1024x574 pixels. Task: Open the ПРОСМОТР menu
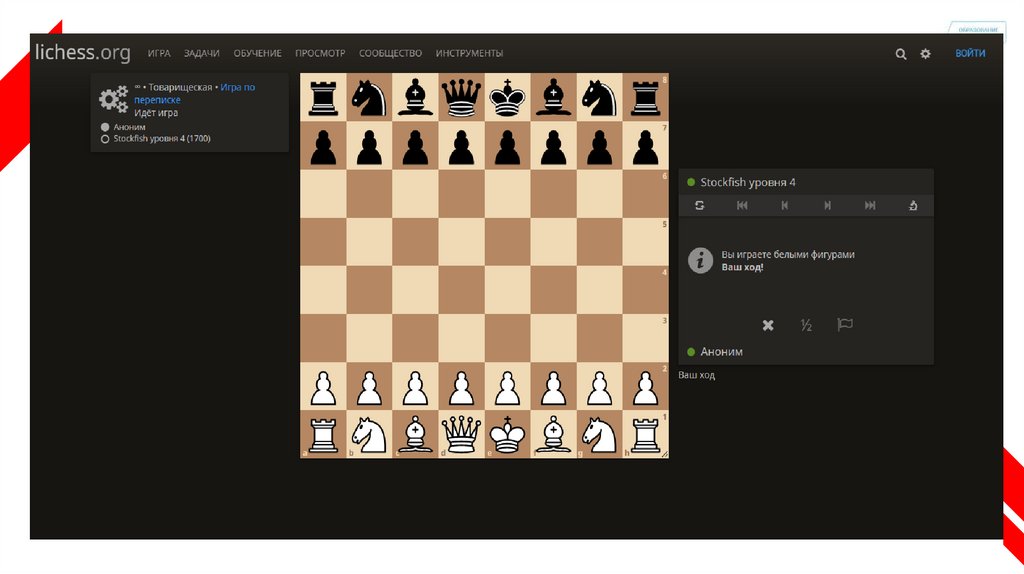click(x=320, y=54)
